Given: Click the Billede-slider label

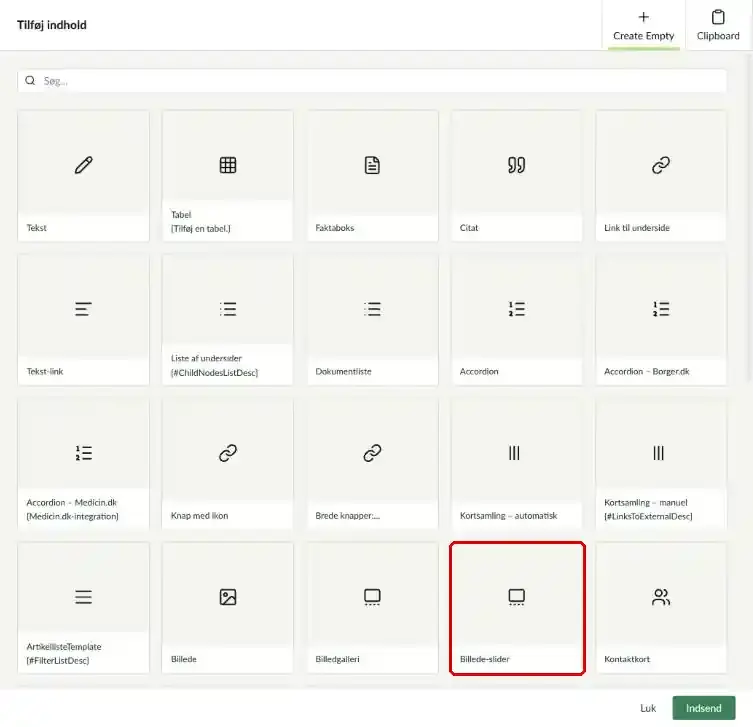Looking at the screenshot, I should [x=485, y=659].
